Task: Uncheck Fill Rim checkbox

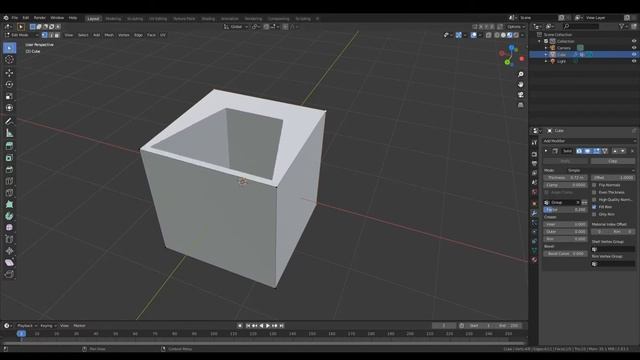Action: pos(594,207)
